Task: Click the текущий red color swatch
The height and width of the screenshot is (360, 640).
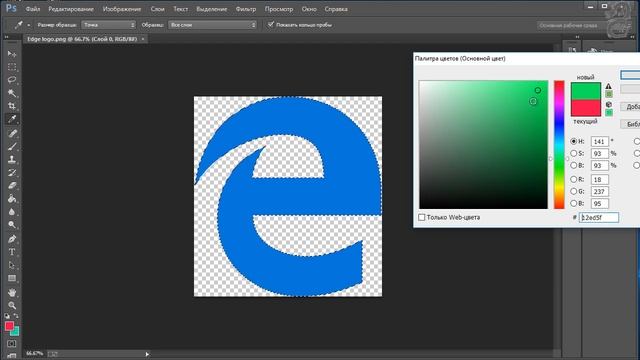Action: coord(585,109)
